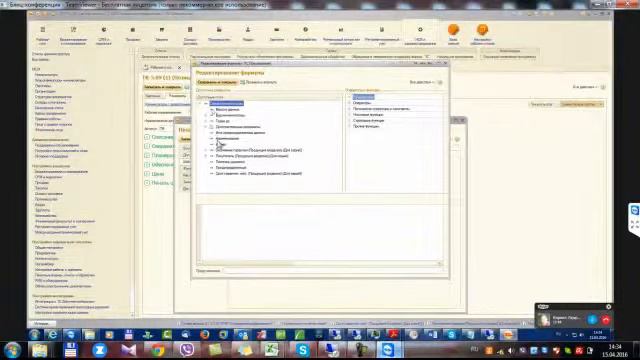
Task: Open Viber in outer Windows taskbar
Action: [187, 350]
